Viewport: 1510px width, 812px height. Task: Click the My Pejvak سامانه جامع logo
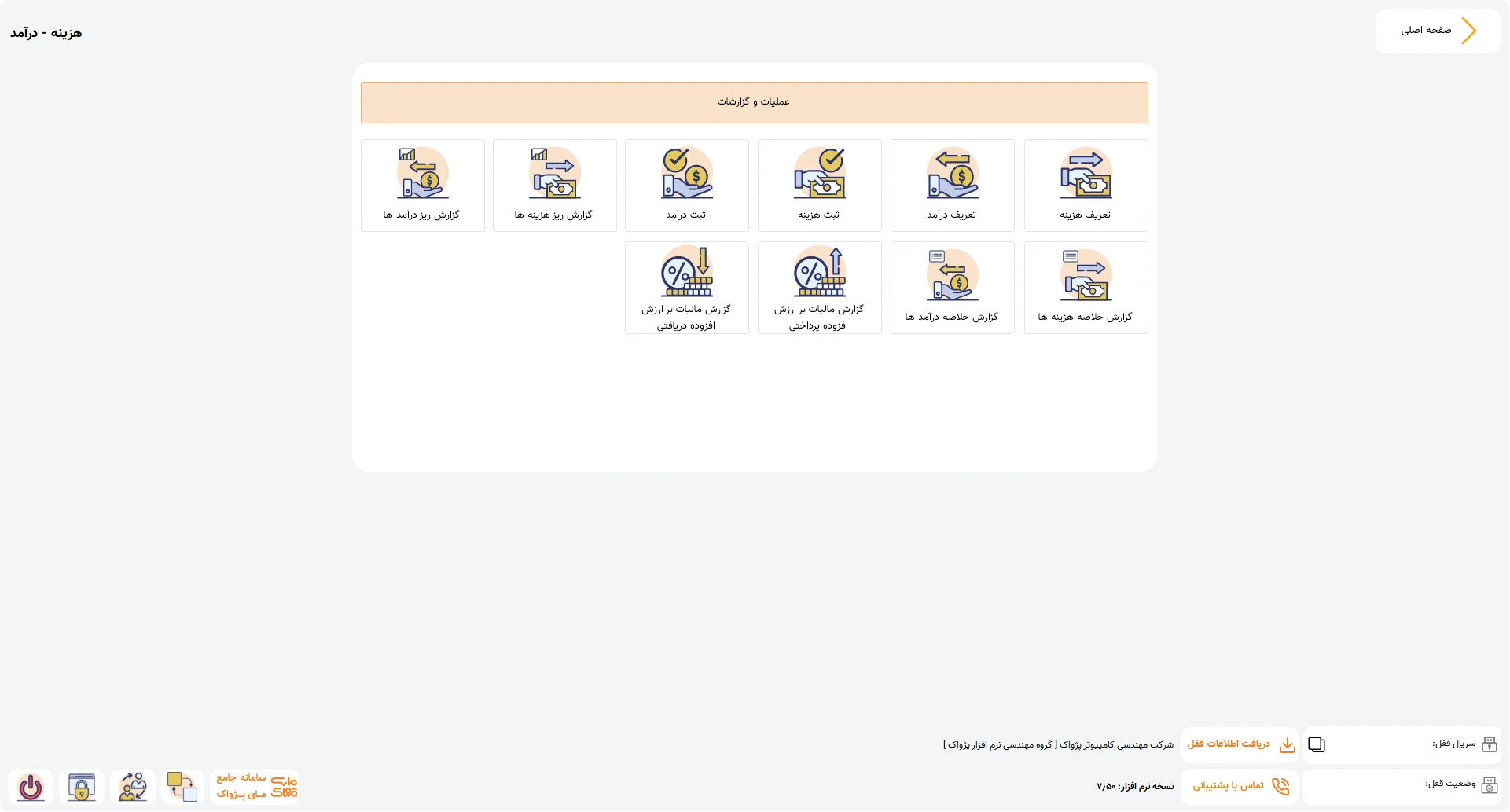click(x=255, y=786)
